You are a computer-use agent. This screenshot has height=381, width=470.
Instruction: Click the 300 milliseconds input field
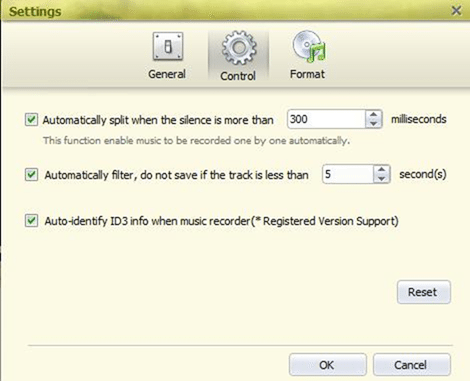click(326, 119)
